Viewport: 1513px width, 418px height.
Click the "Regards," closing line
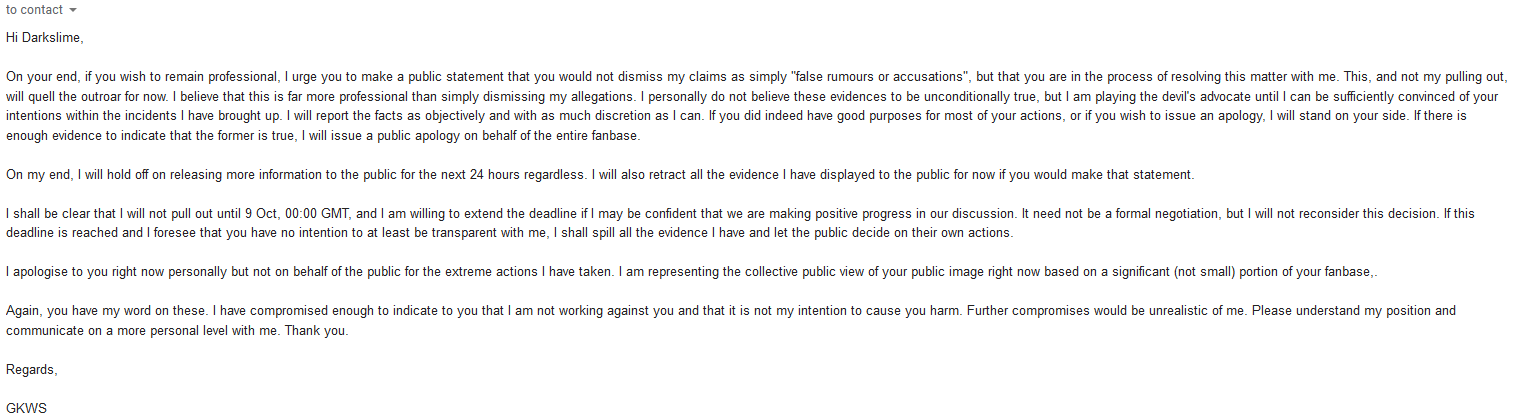[x=32, y=369]
